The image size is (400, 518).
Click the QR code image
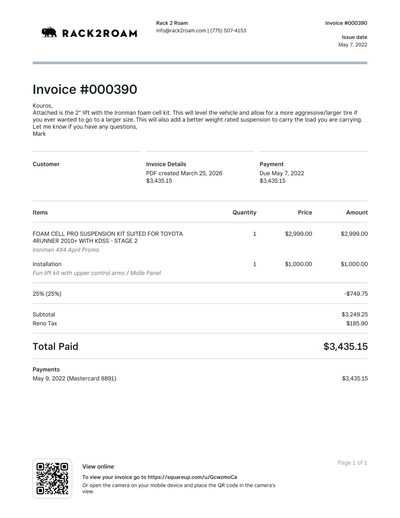(52, 478)
